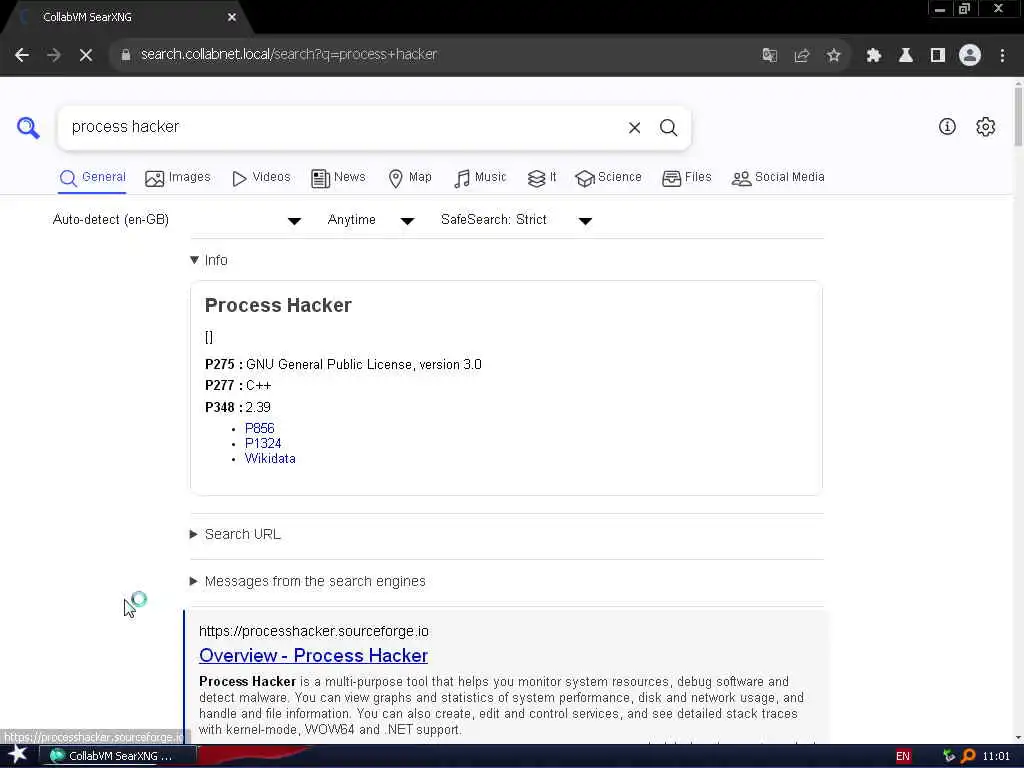
Task: Click the EN language indicator
Action: [x=903, y=756]
